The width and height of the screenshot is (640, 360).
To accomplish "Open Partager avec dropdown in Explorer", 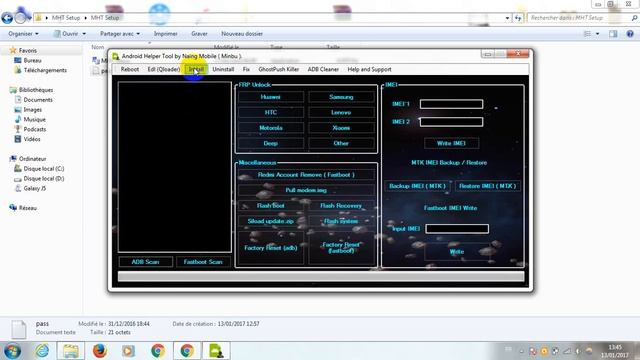I will [x=120, y=34].
